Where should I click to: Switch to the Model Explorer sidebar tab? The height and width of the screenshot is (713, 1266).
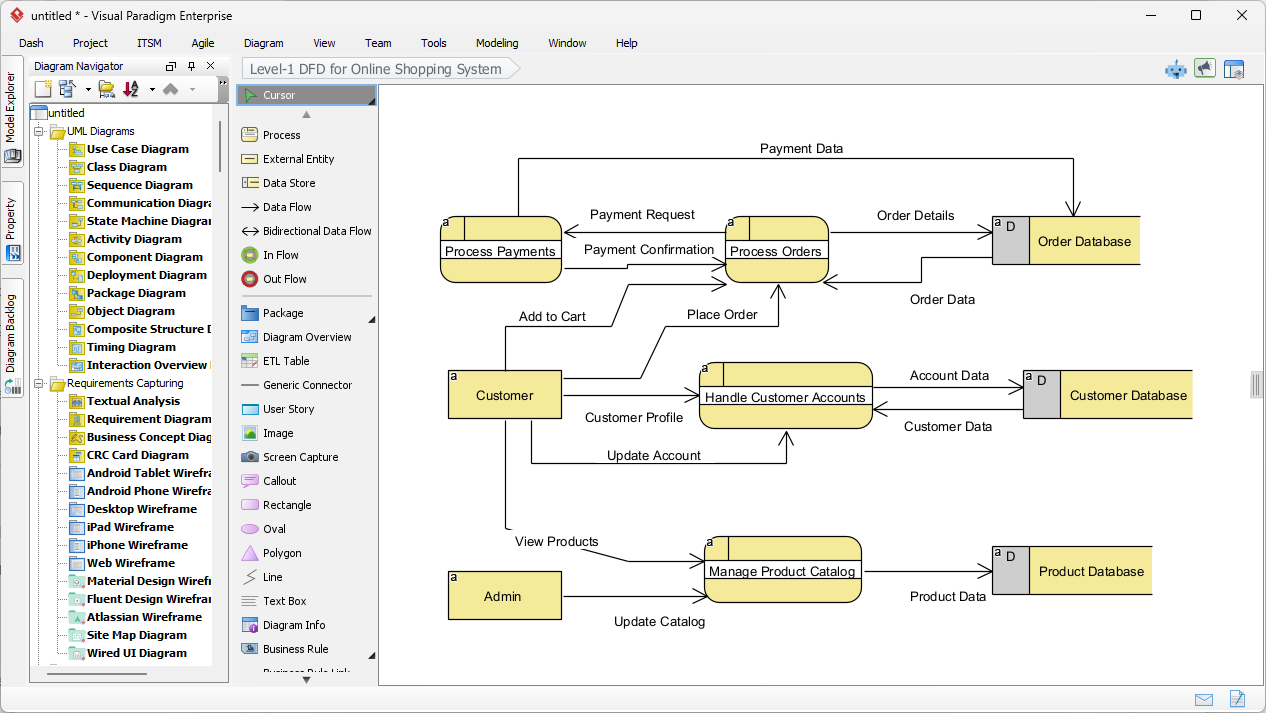[x=12, y=110]
